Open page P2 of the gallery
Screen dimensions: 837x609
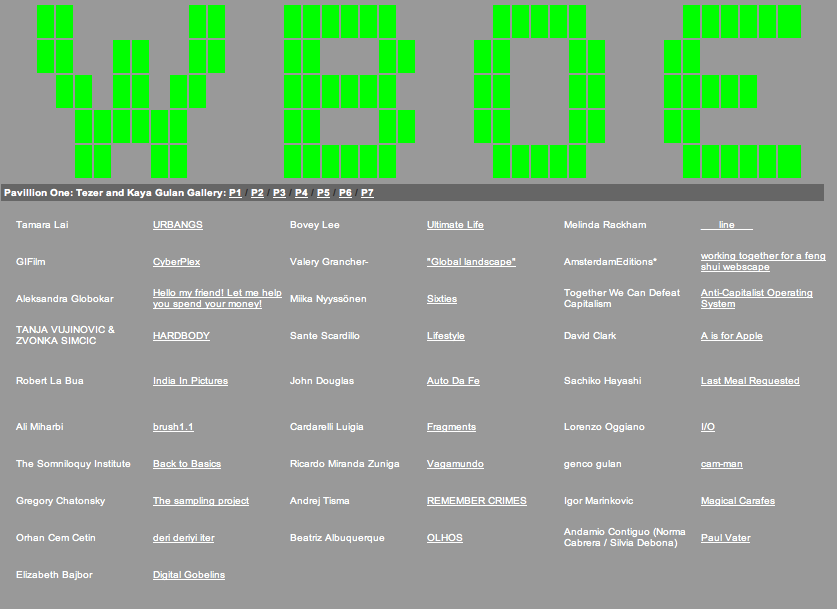pyautogui.click(x=257, y=193)
